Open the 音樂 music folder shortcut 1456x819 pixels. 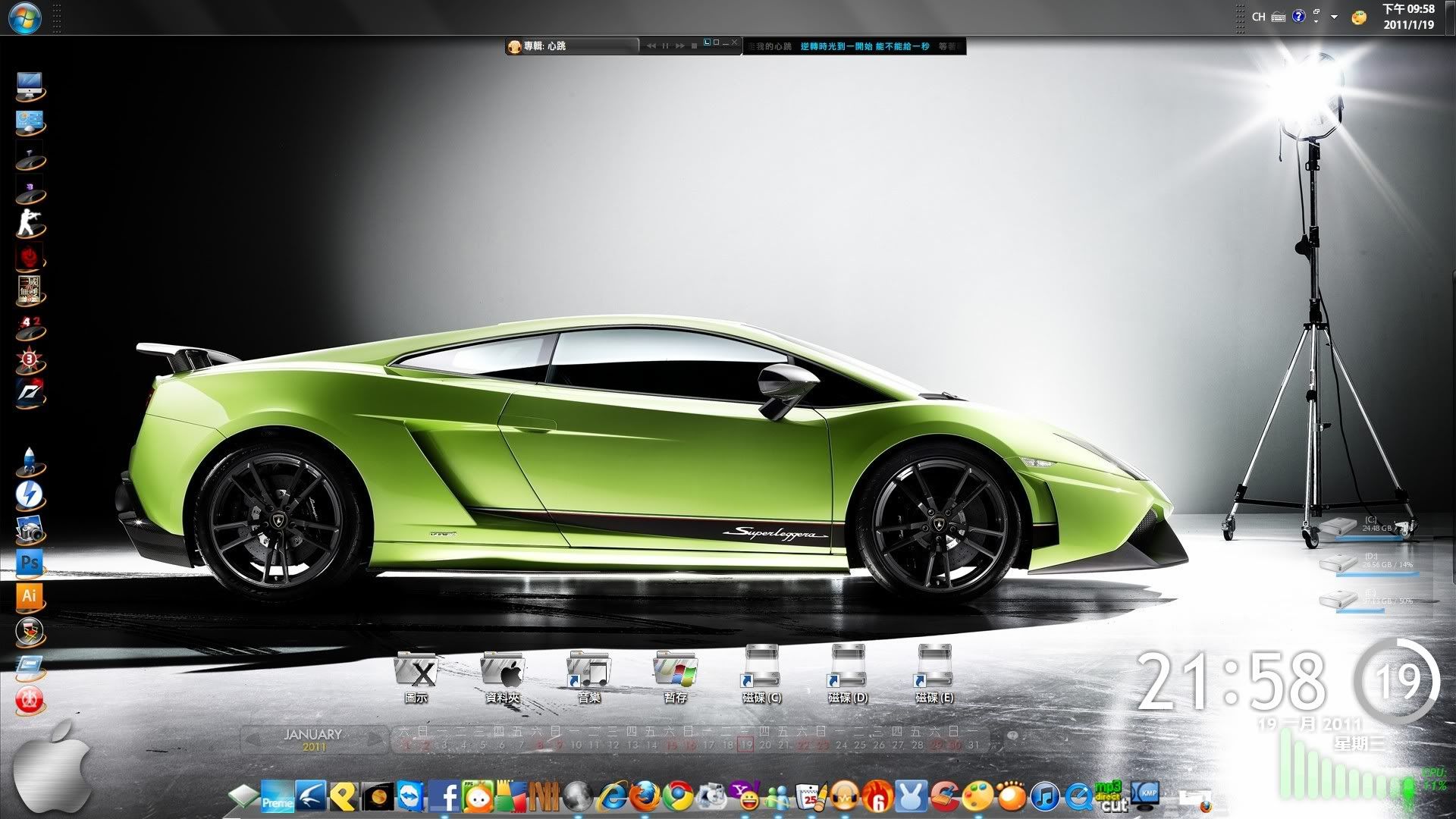coord(589,677)
